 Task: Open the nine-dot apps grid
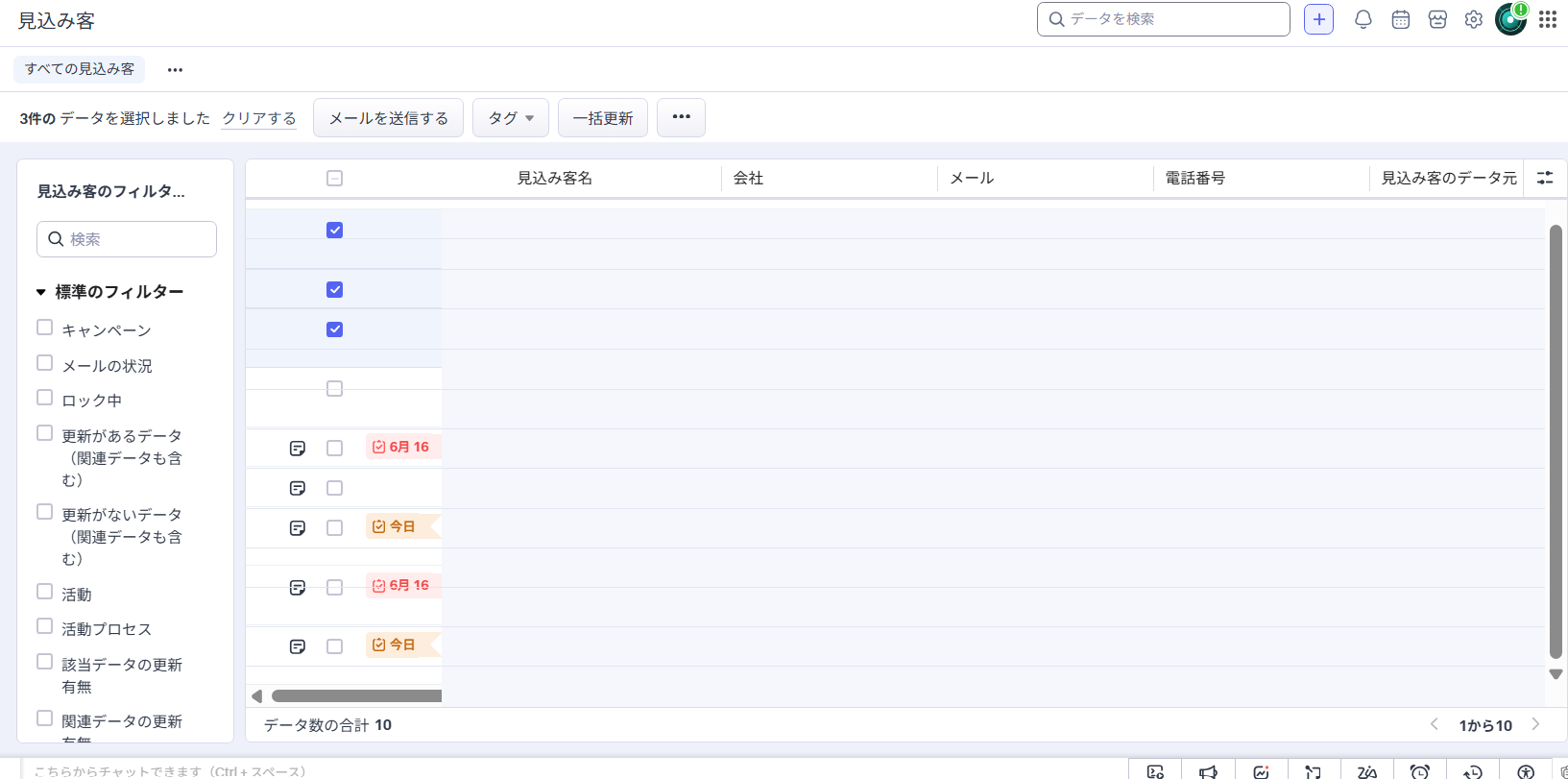1548,19
